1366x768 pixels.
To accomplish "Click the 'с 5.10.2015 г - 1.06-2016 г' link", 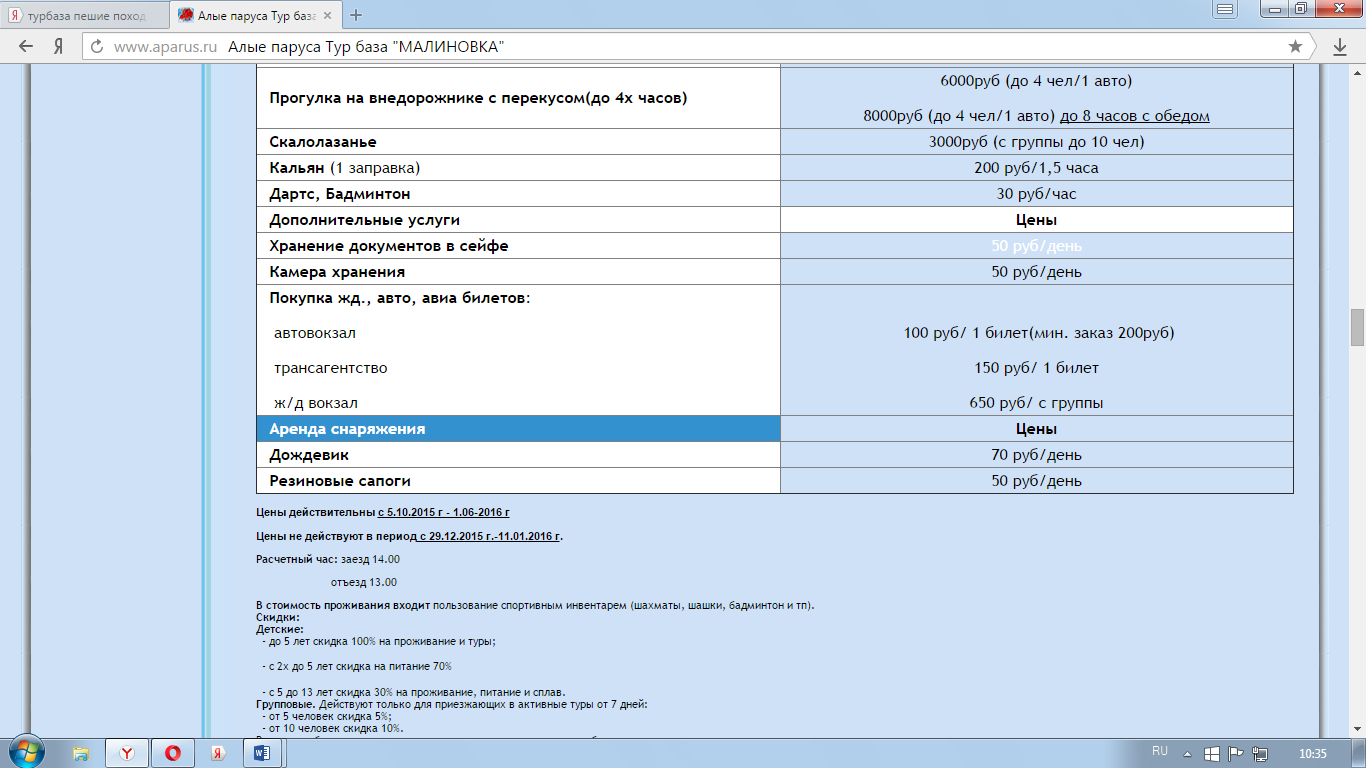I will pyautogui.click(x=444, y=512).
